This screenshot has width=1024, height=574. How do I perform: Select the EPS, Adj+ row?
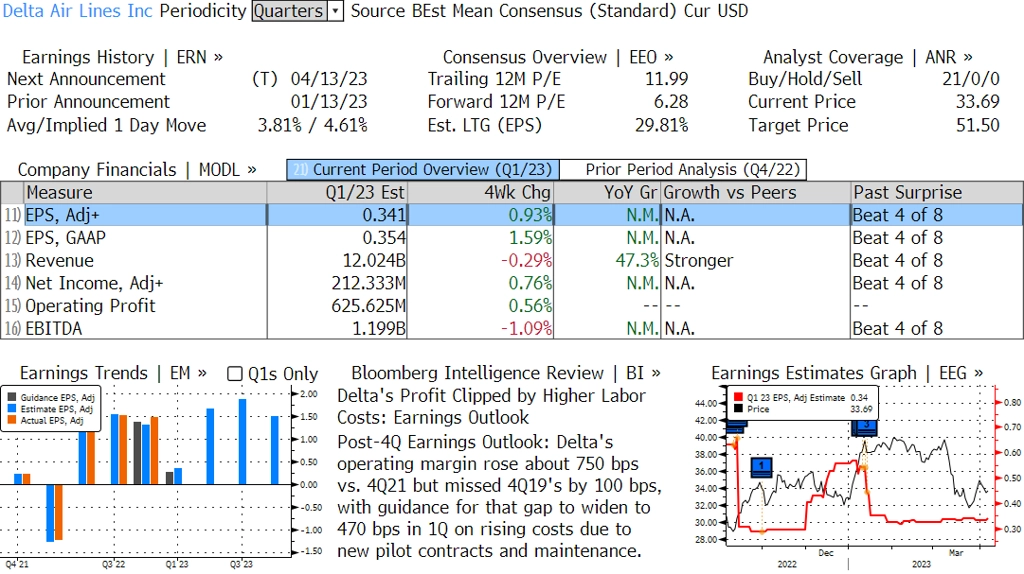[512, 215]
